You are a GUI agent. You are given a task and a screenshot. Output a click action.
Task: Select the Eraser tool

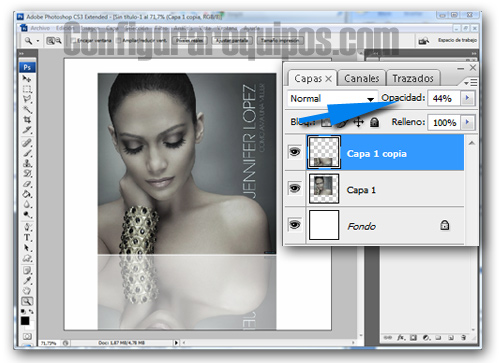[27, 184]
